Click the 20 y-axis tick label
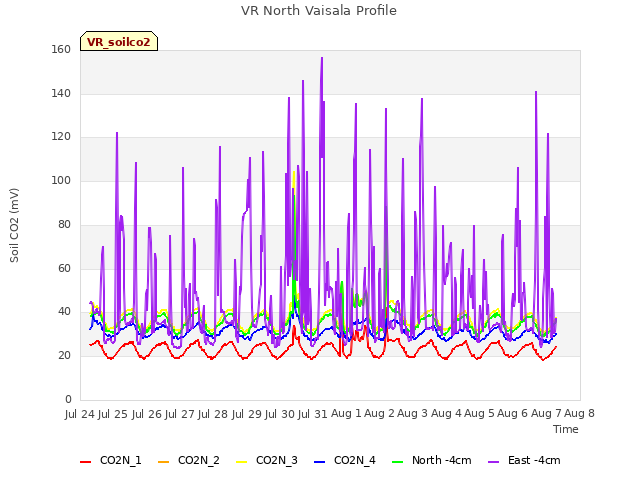The image size is (640, 480). [64, 356]
